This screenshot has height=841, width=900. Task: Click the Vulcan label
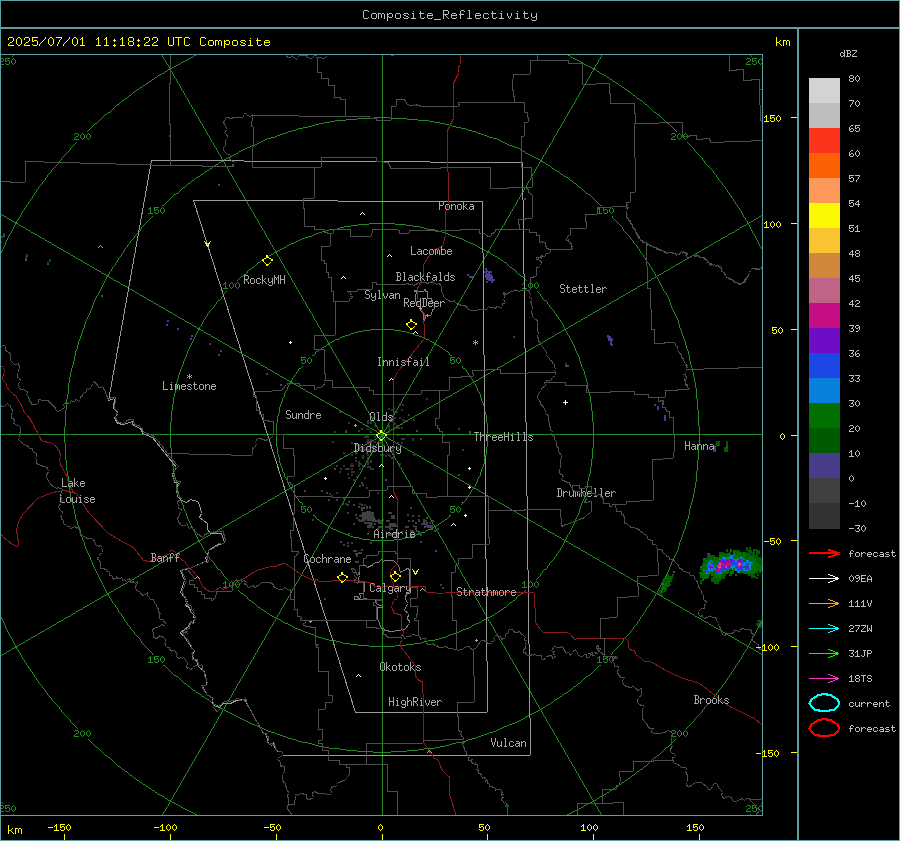pos(508,743)
